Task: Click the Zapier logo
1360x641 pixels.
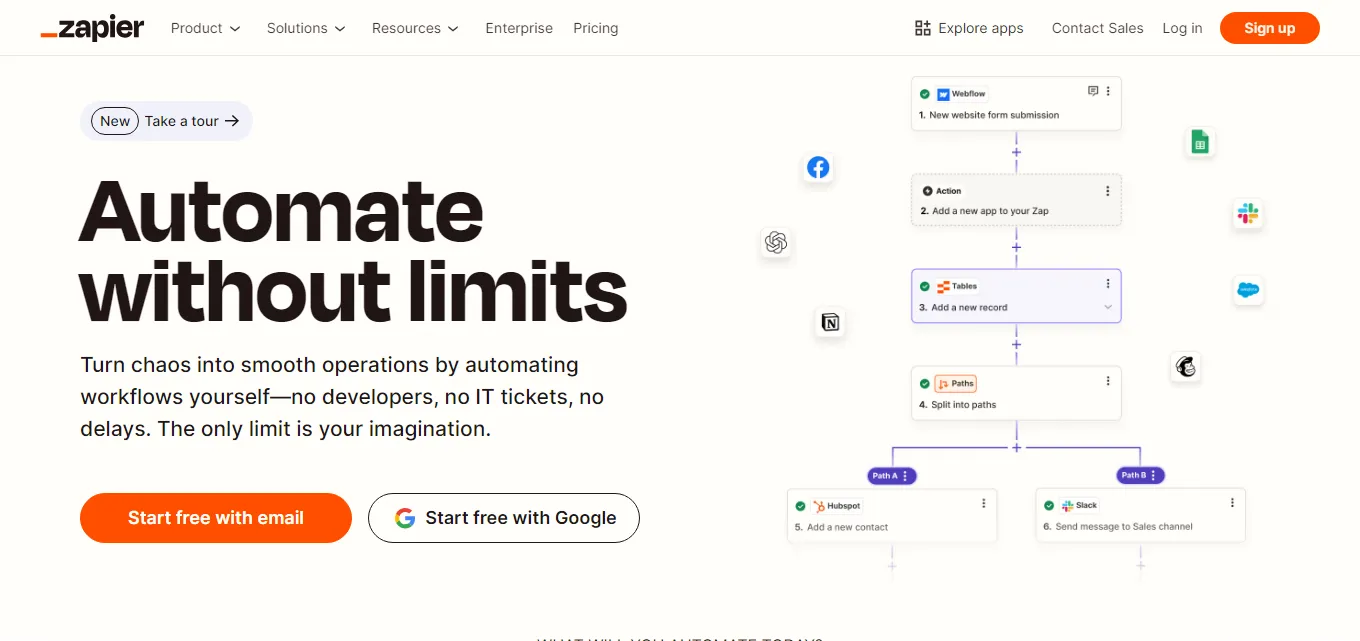Action: 93,28
